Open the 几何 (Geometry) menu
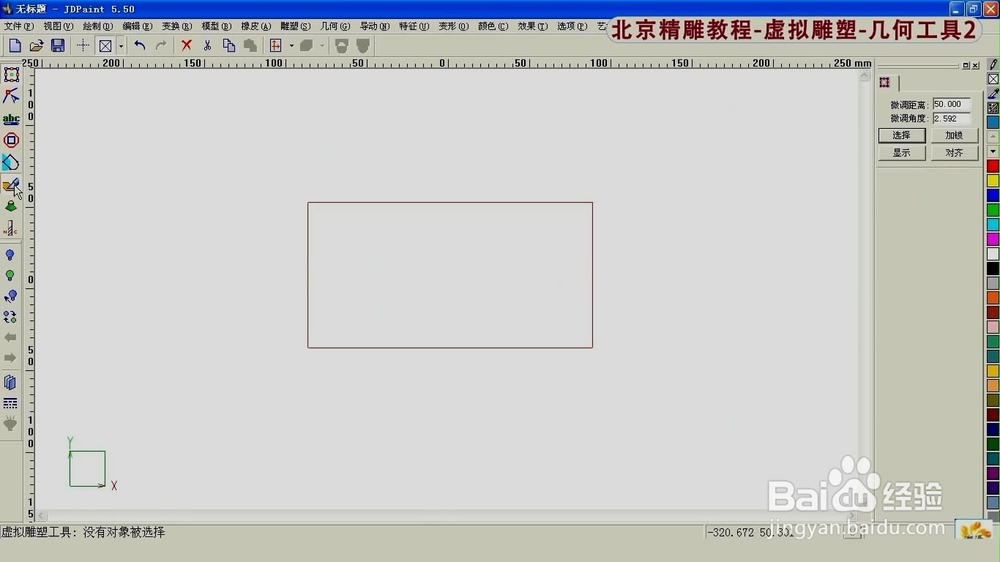 (335, 26)
